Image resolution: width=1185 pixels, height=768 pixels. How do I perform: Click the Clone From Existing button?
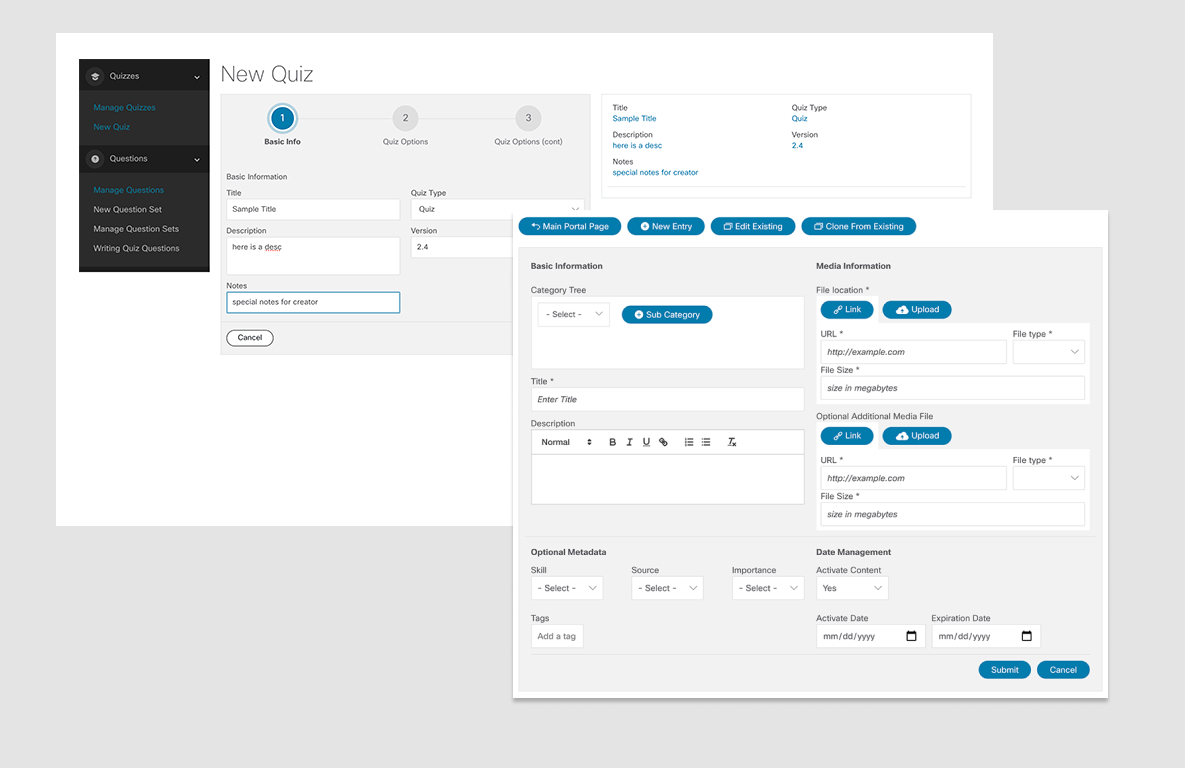858,226
